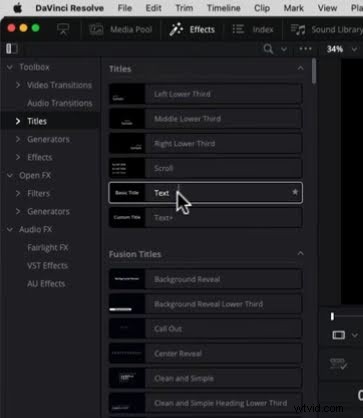Image resolution: width=363 pixels, height=418 pixels.
Task: Expand Filters under Open FX
Action: pyautogui.click(x=18, y=193)
